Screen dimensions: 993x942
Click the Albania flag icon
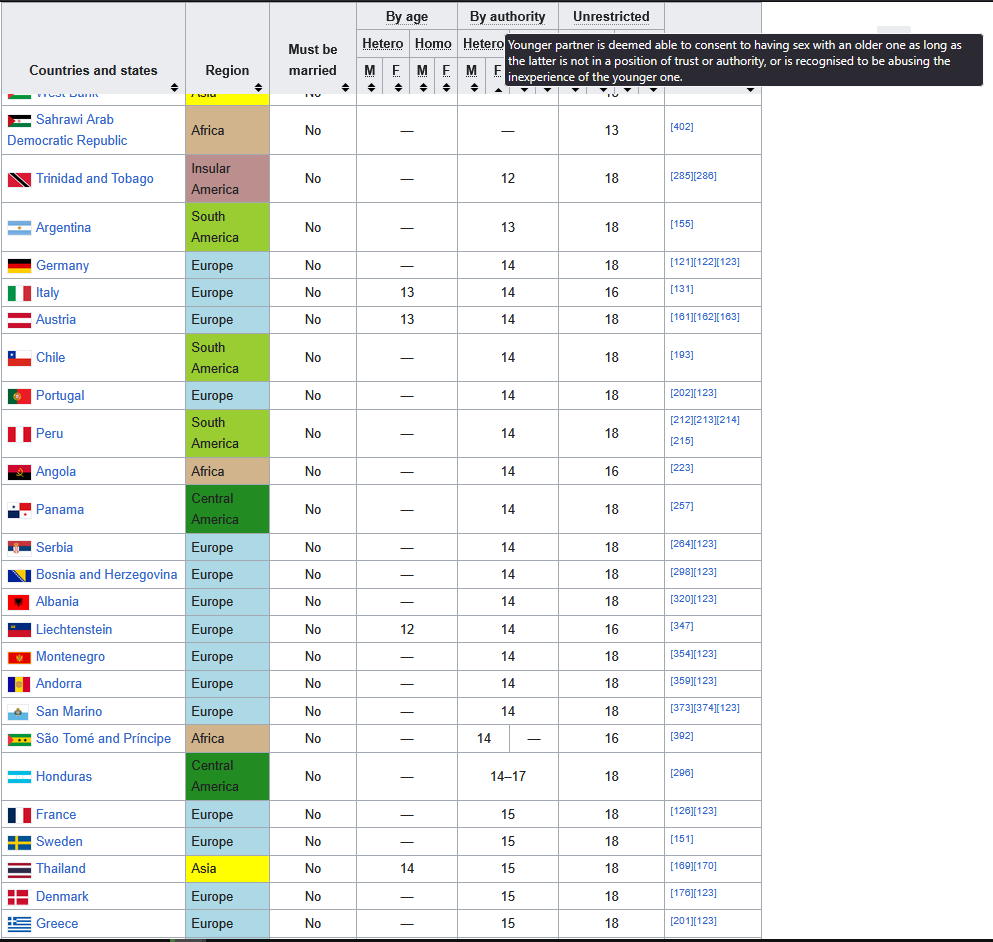19,602
